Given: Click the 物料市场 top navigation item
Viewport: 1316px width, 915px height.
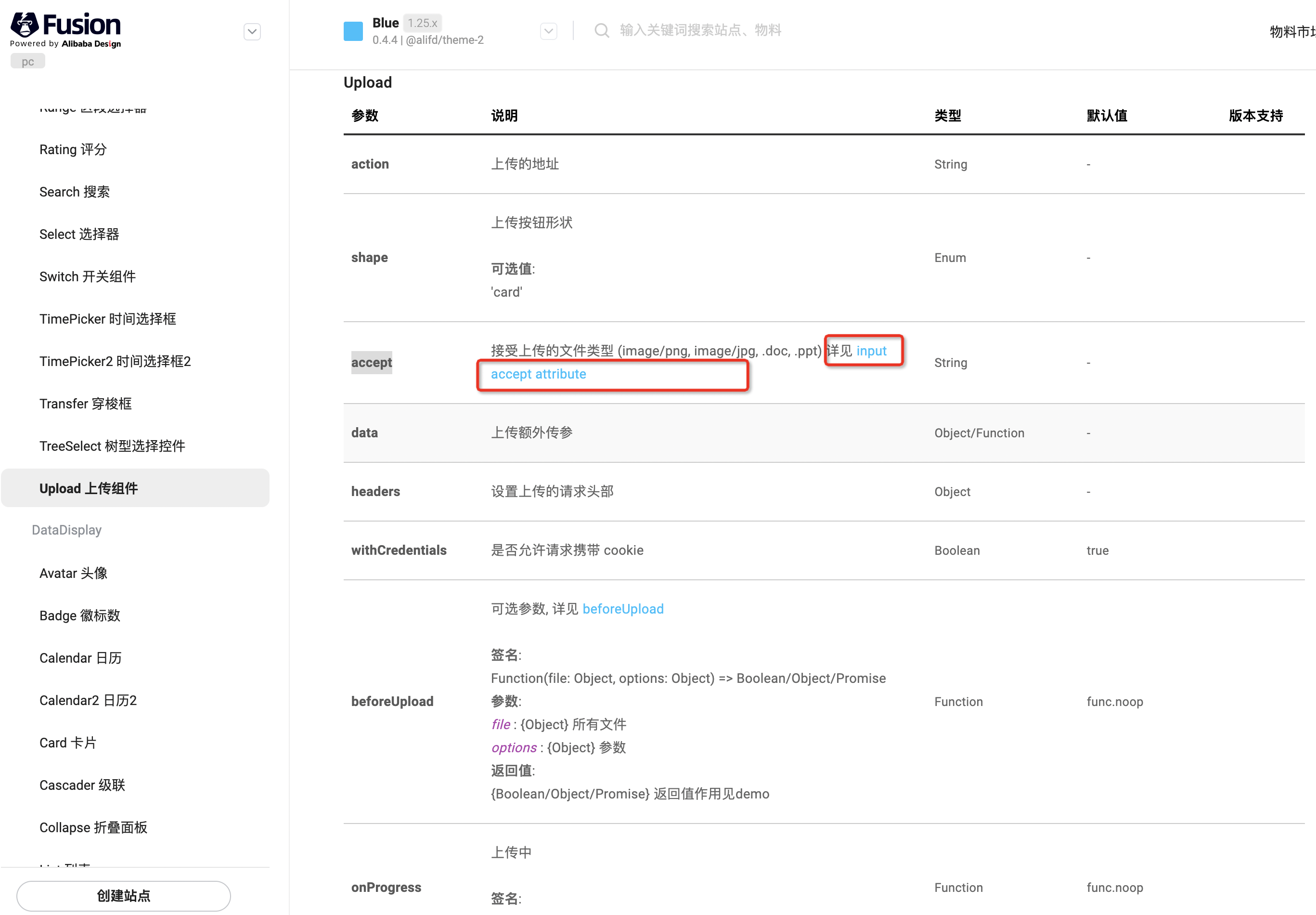Looking at the screenshot, I should [1291, 31].
